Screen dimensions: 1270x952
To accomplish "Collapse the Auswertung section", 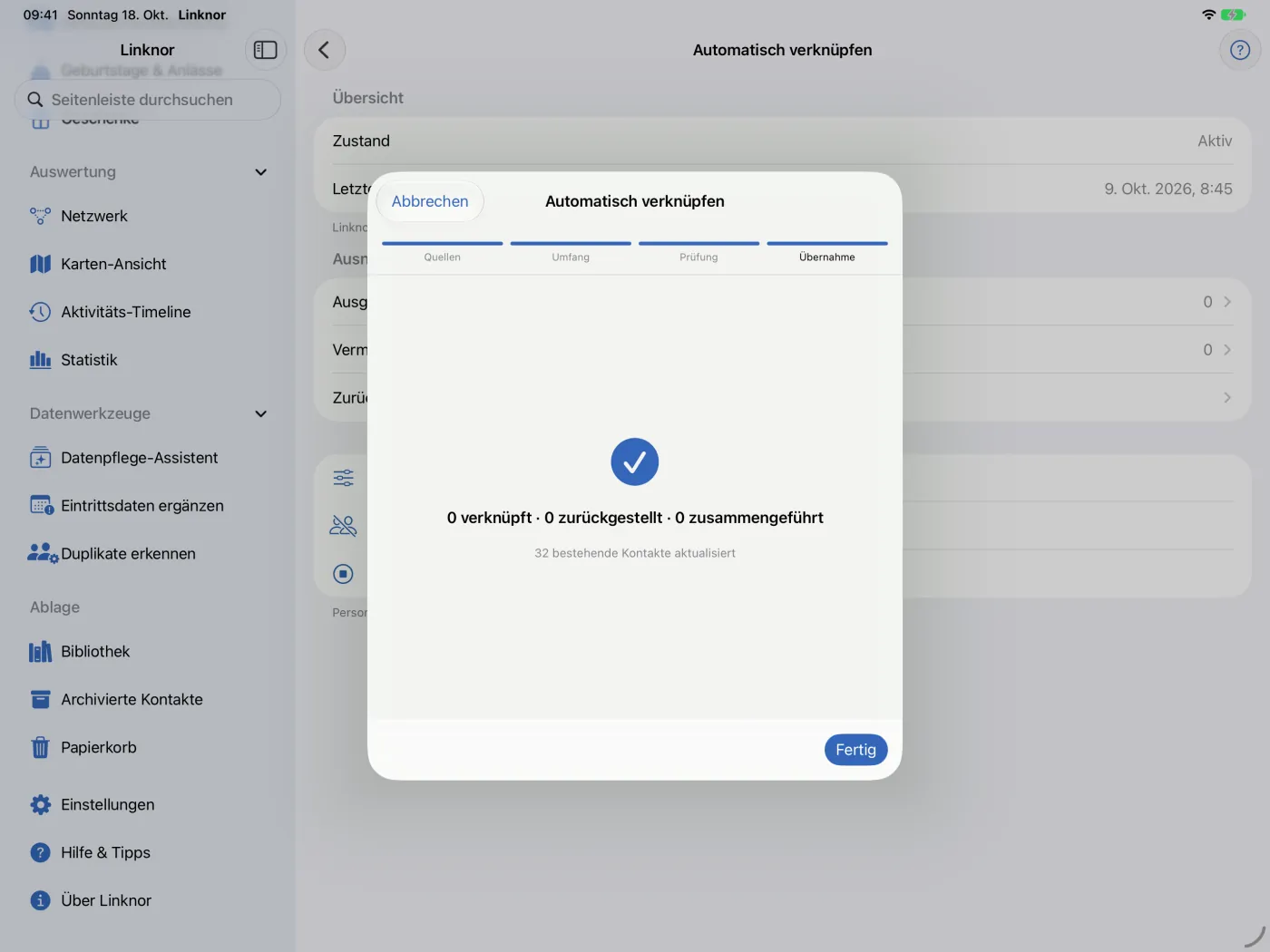I will [x=261, y=172].
